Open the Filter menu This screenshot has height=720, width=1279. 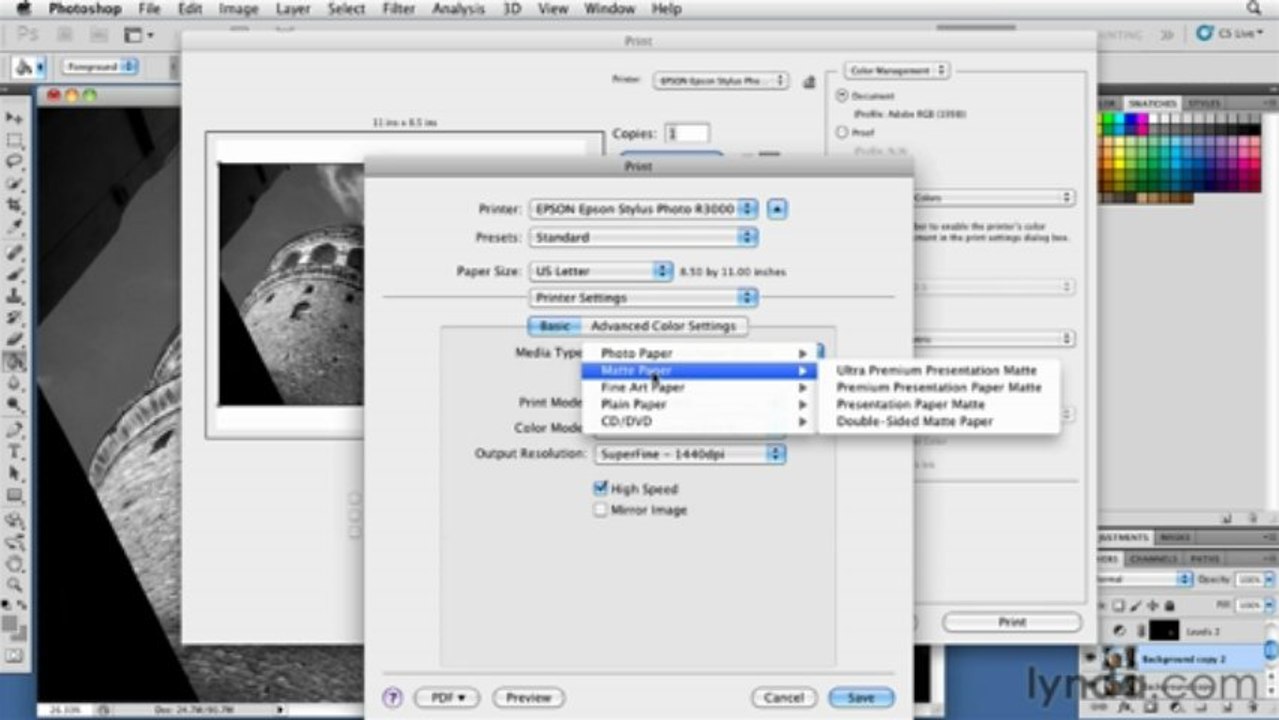coord(399,9)
